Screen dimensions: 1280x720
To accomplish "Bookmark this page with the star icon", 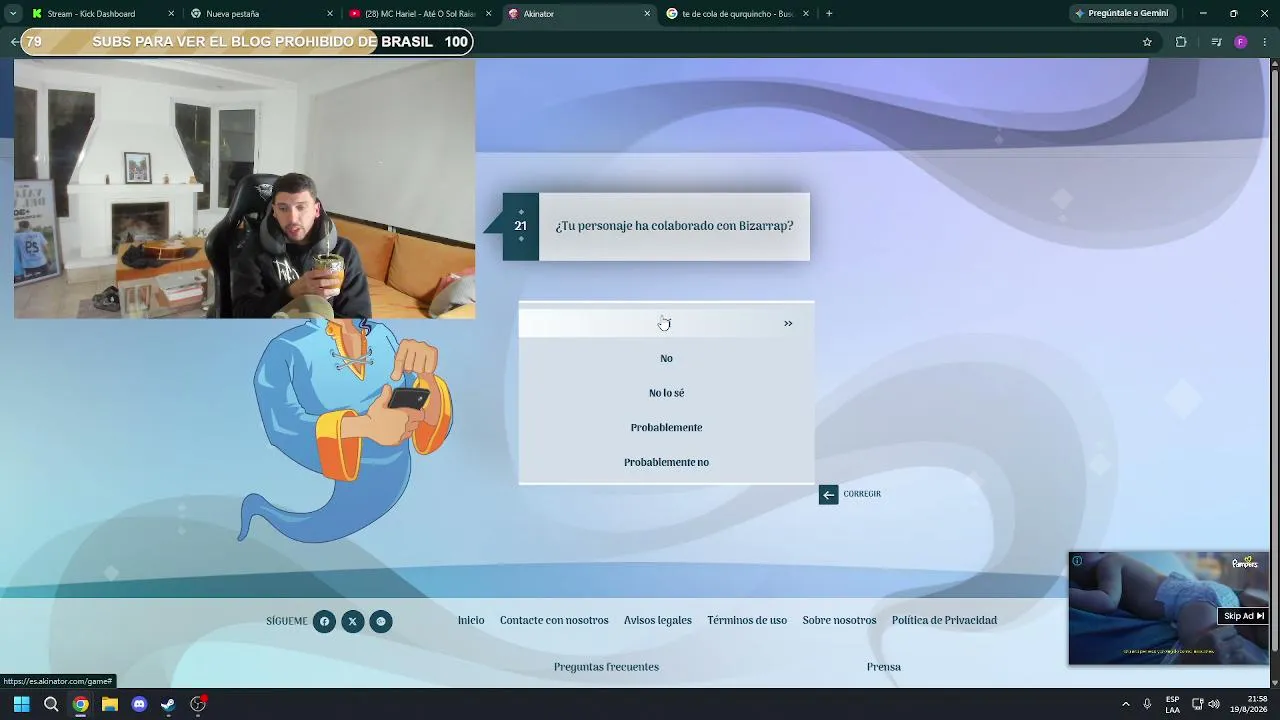I will pos(1147,42).
